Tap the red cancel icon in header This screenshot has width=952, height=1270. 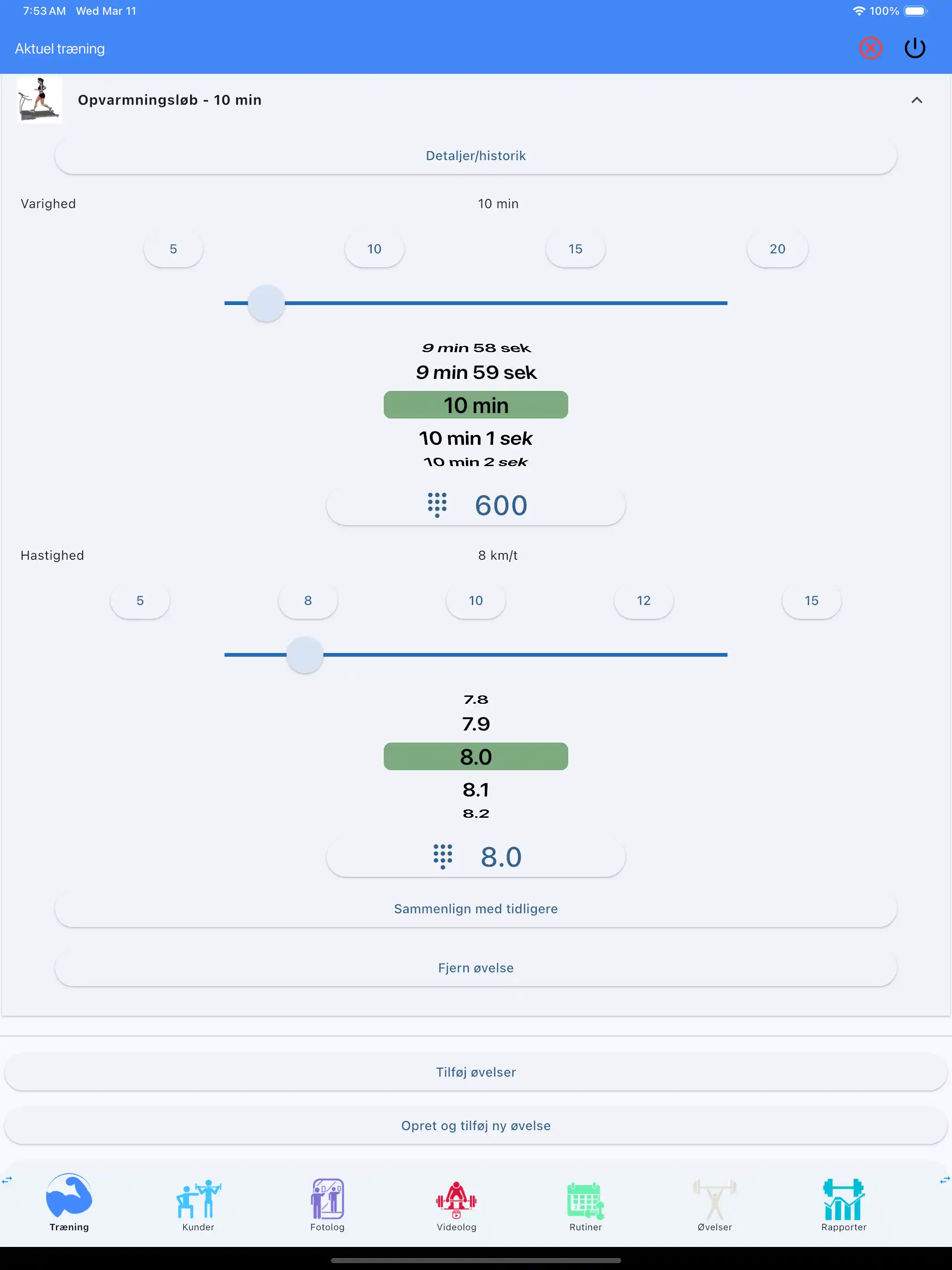[x=870, y=48]
